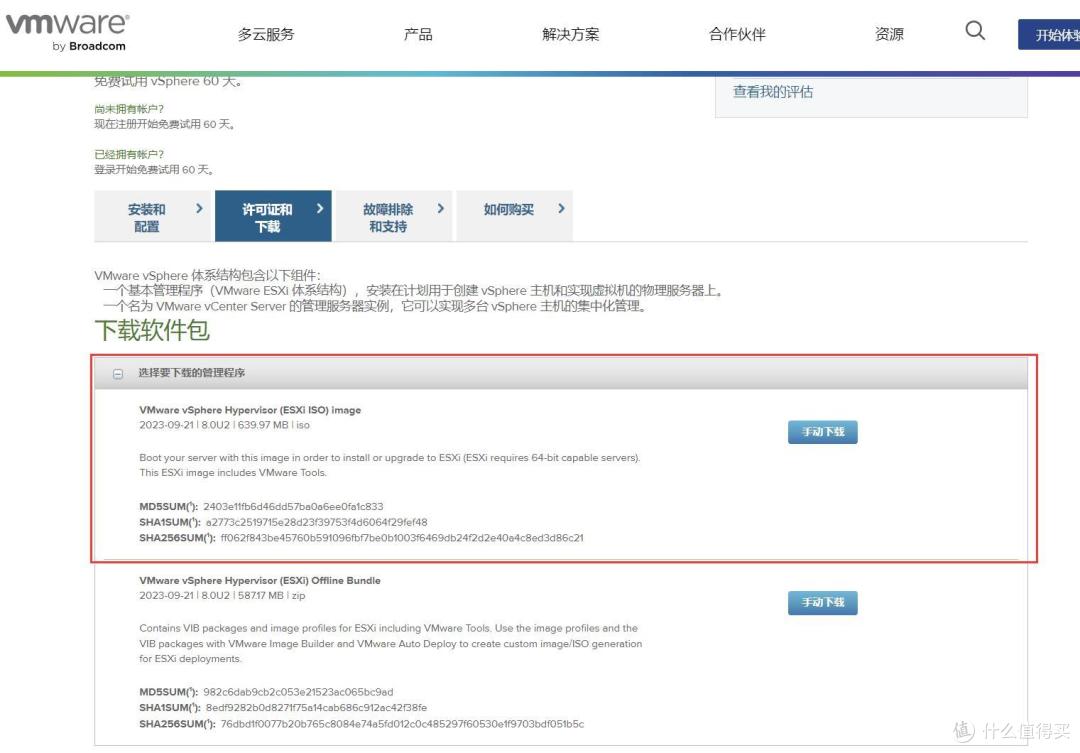Click the blue 开始体验 button
Screen dimensions: 1080x753
pos(1049,34)
